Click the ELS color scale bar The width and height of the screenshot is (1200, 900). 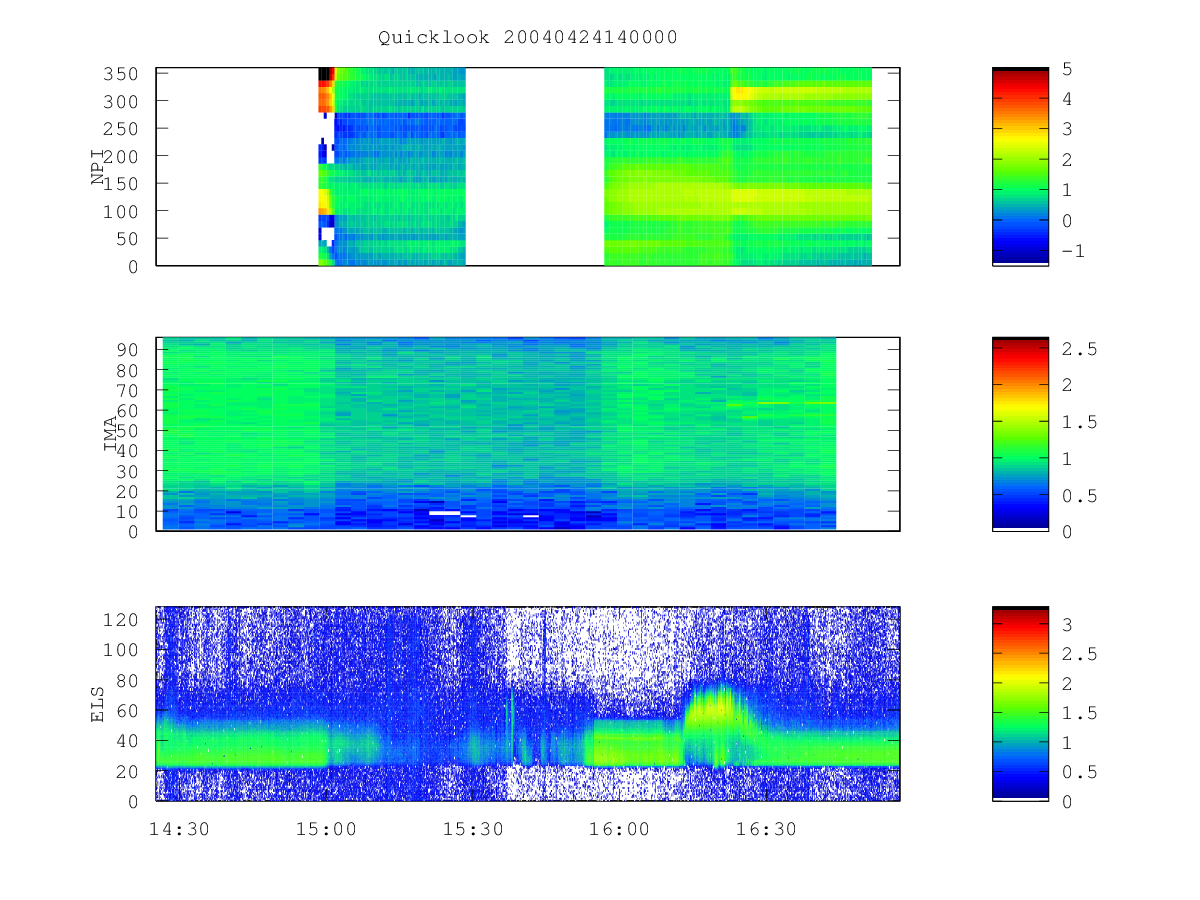click(x=1020, y=703)
